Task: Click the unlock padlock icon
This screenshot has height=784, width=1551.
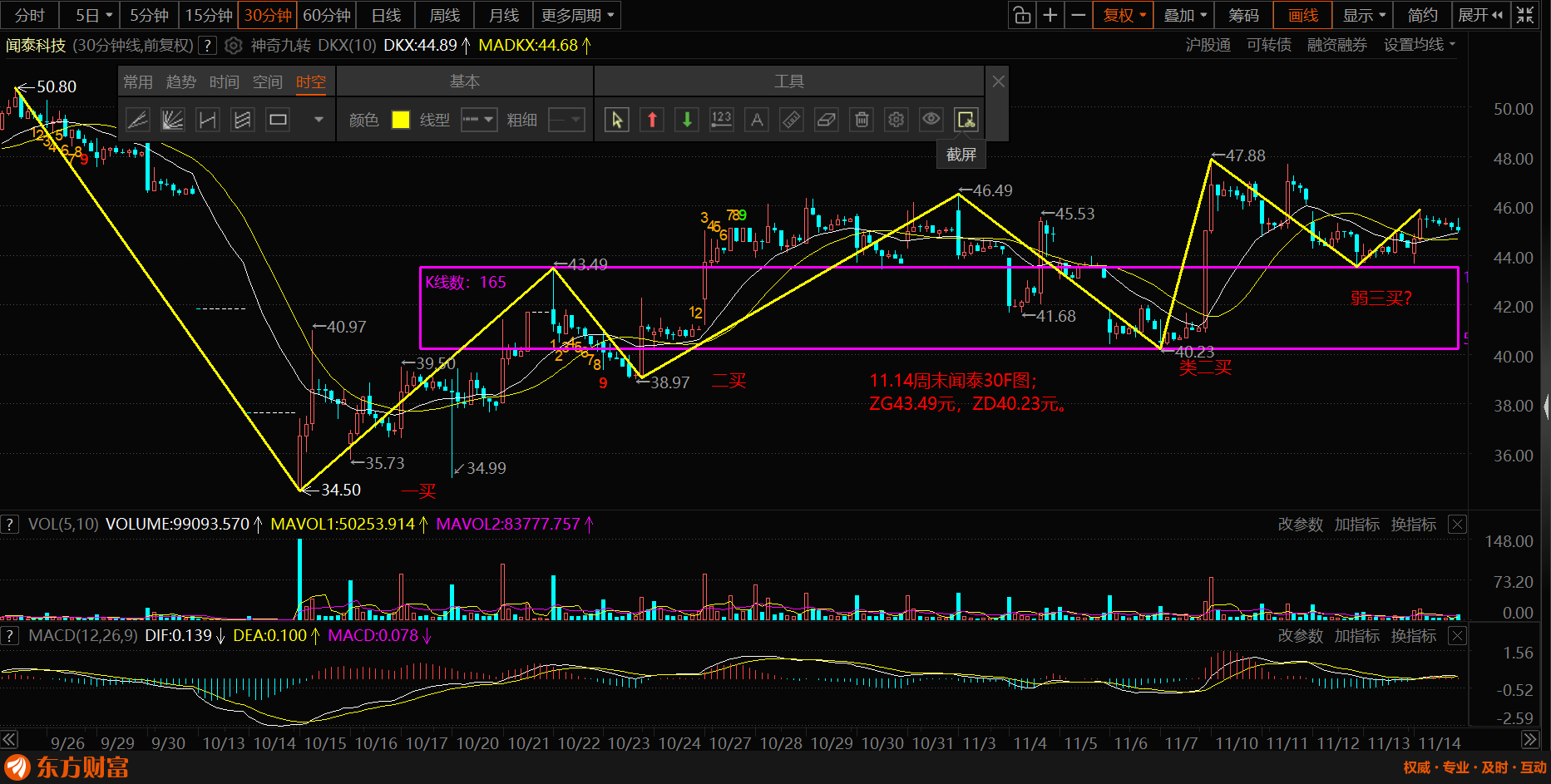Action: pos(1022,15)
